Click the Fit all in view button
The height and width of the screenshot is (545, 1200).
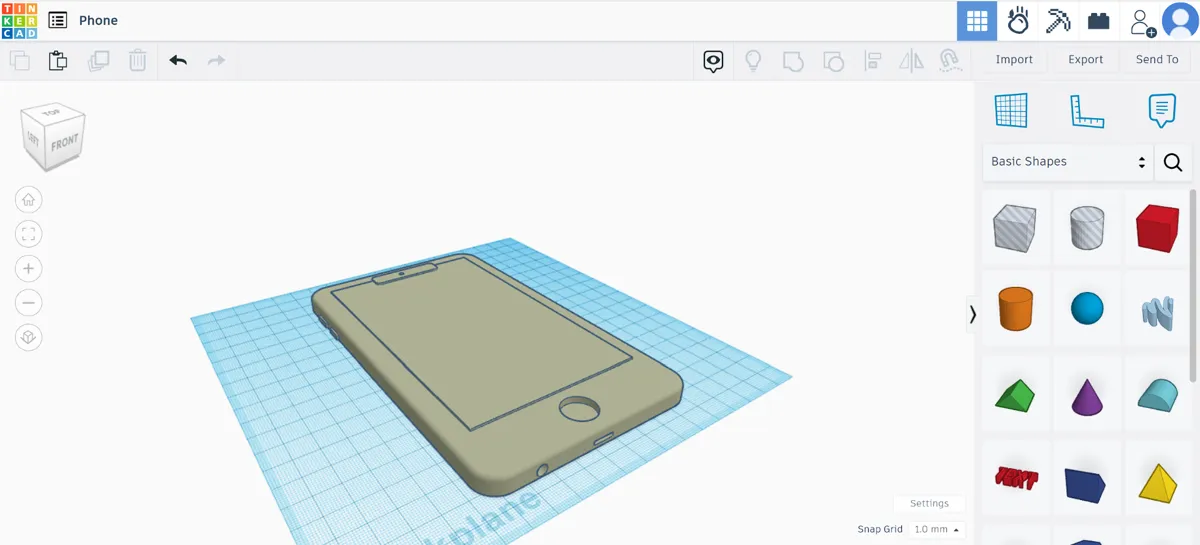tap(28, 234)
